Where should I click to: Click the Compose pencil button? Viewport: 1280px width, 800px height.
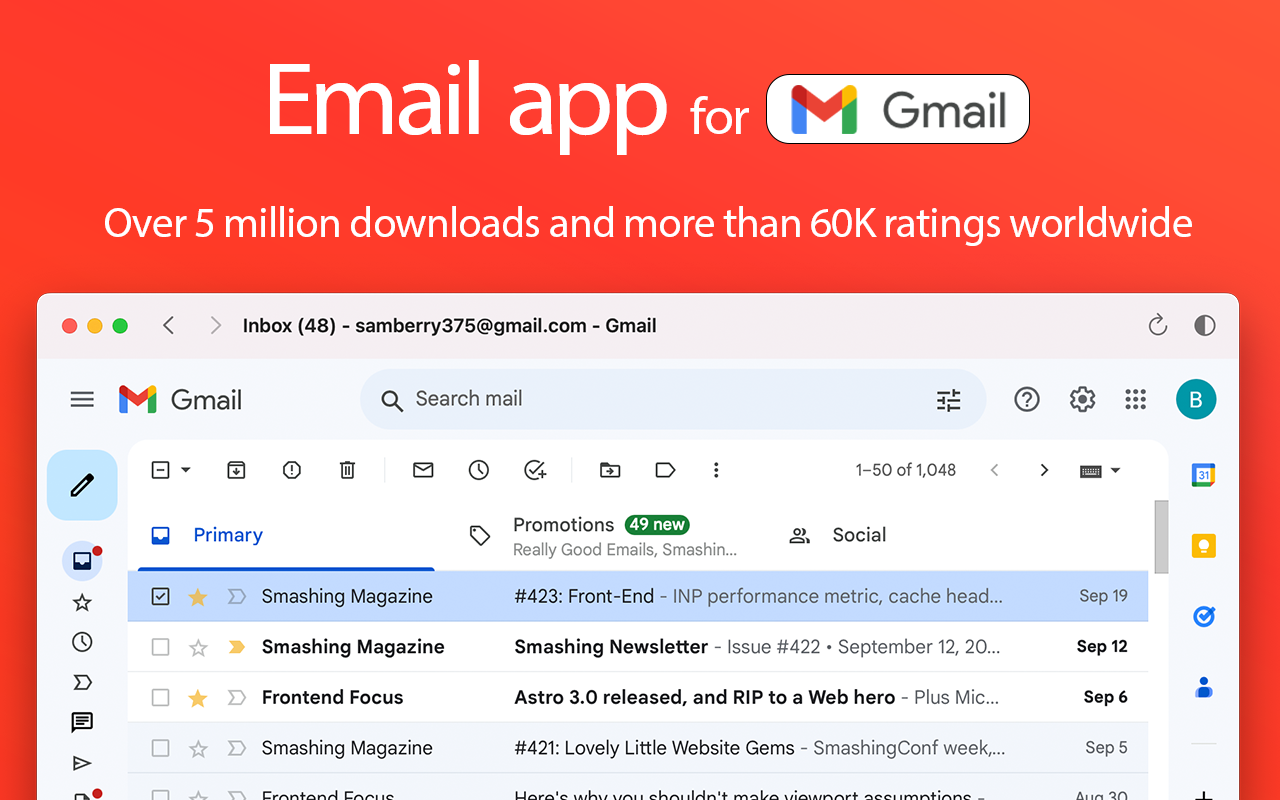[x=82, y=485]
